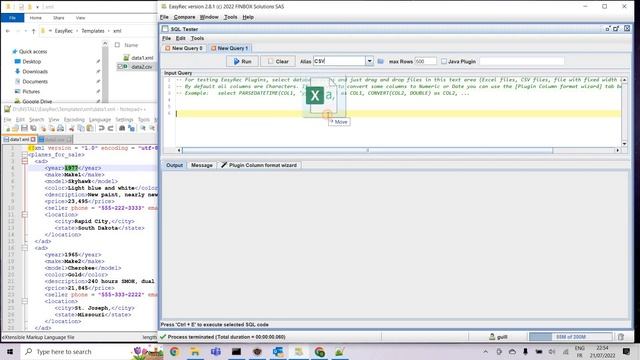Viewport: 640px width, 360px height.
Task: Click the Cut scissors icon in Notepad++ toolbar
Action: 72,129
